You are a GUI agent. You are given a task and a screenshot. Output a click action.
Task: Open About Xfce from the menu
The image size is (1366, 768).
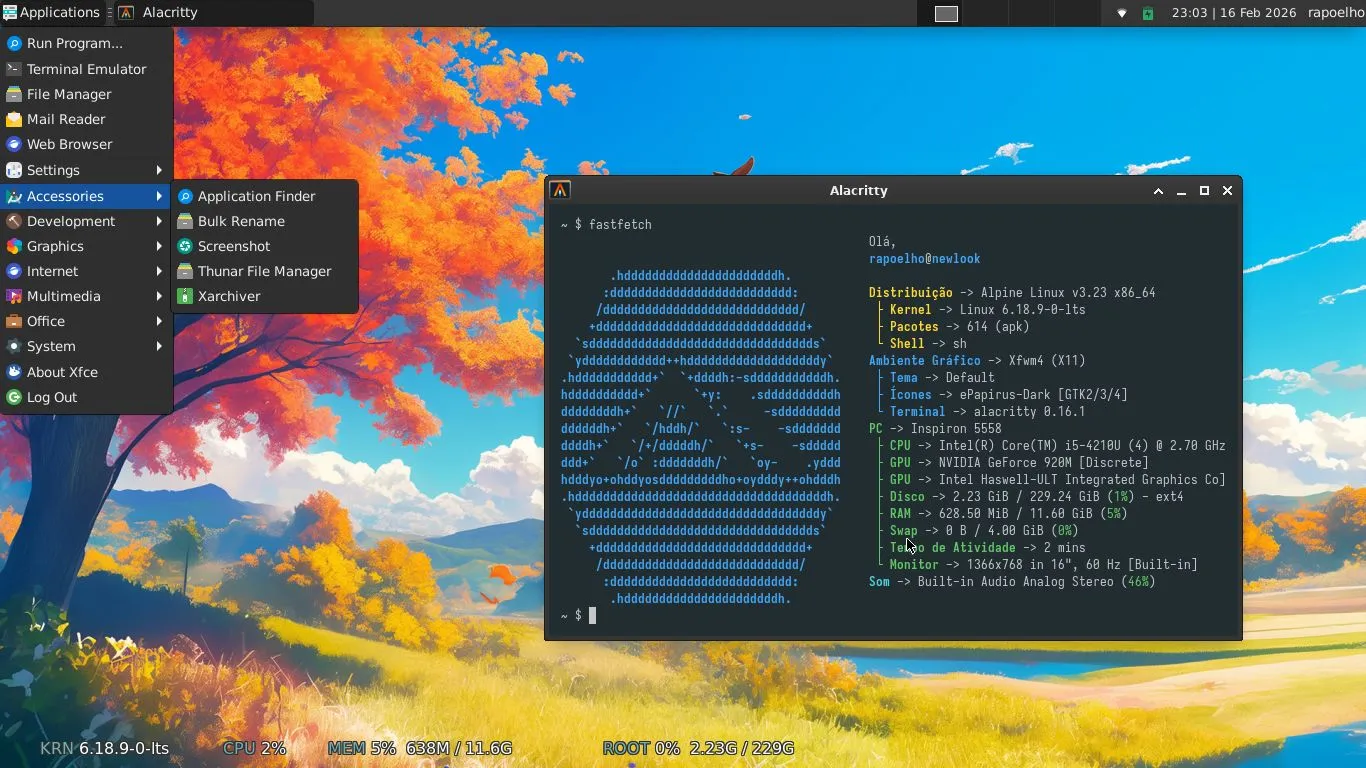[87, 372]
